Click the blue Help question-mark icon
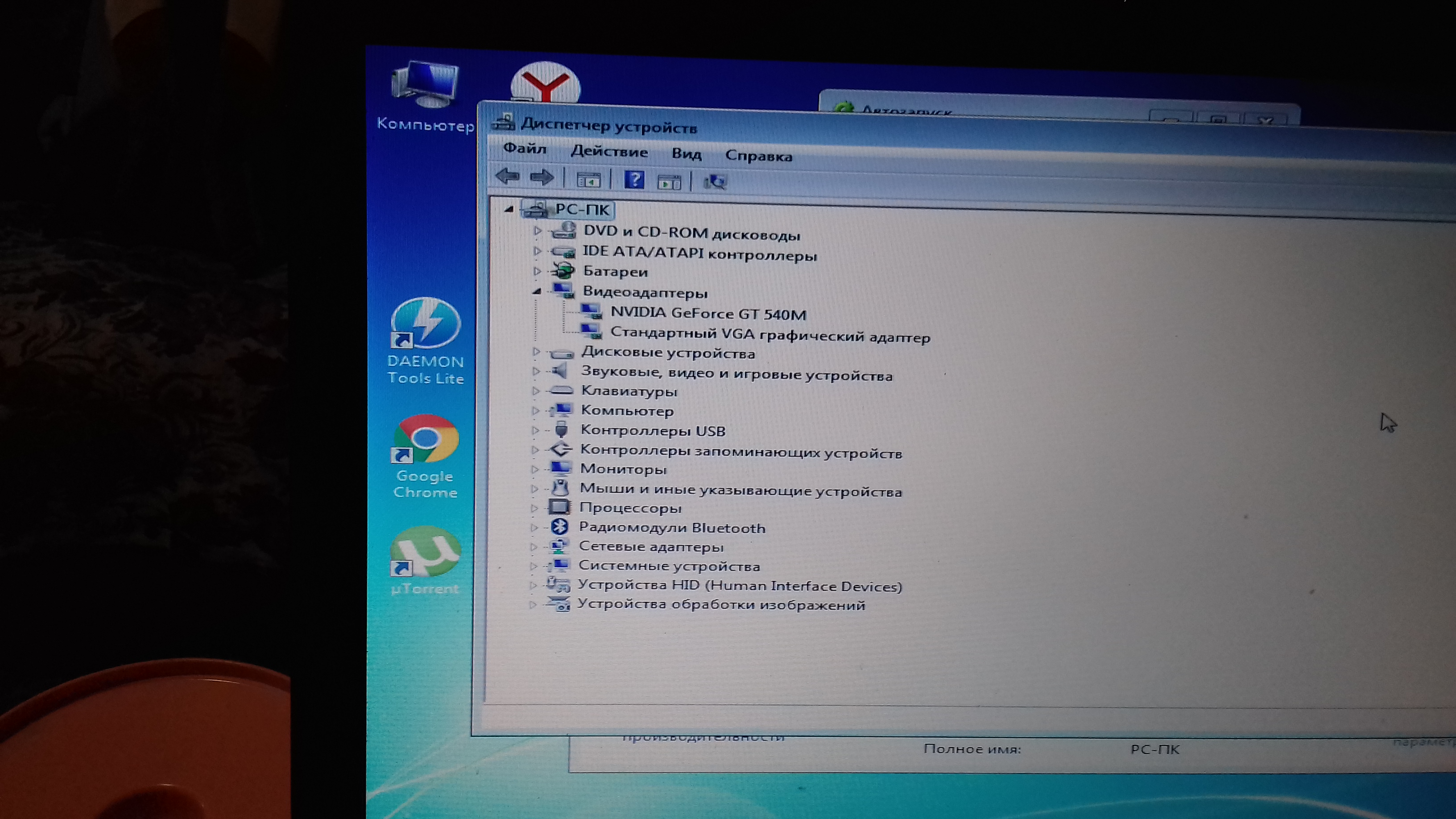This screenshot has height=819, width=1456. click(634, 180)
